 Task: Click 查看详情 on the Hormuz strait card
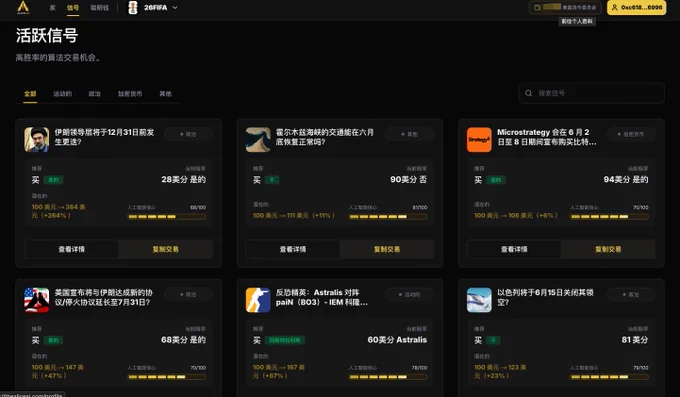293,249
